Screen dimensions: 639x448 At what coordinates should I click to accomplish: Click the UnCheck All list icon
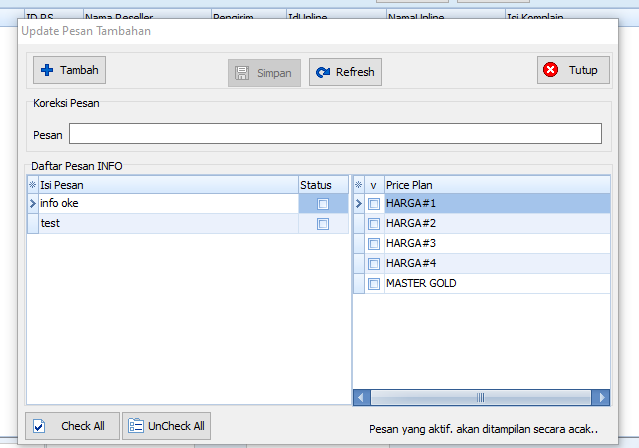click(x=136, y=426)
